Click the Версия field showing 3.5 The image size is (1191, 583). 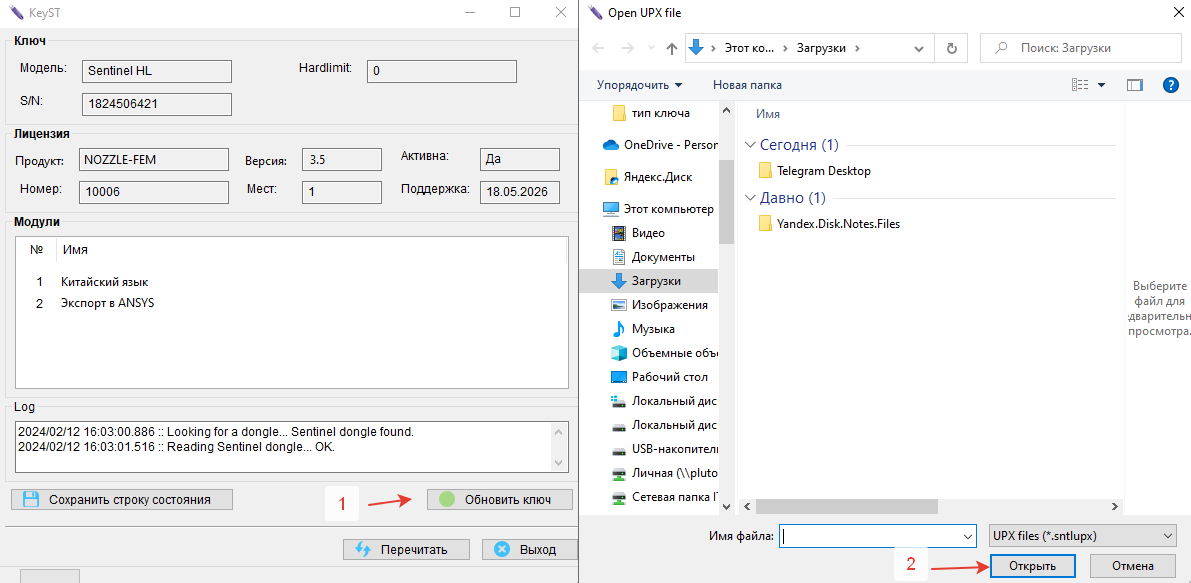coord(341,160)
